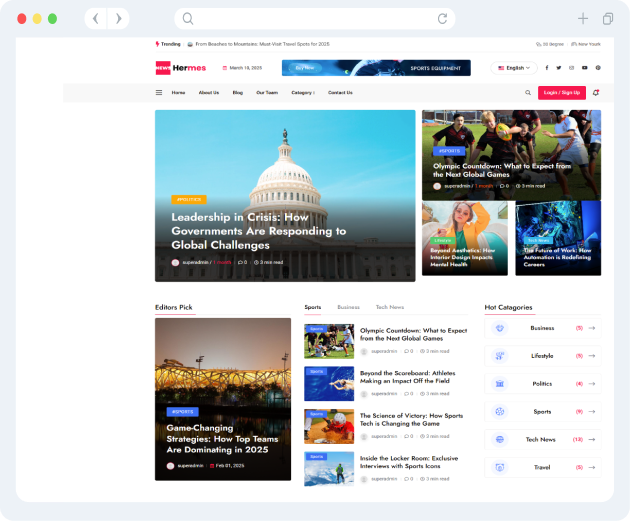Click the mountain hiker thumbnail
This screenshot has width=630, height=521.
pos(329,469)
